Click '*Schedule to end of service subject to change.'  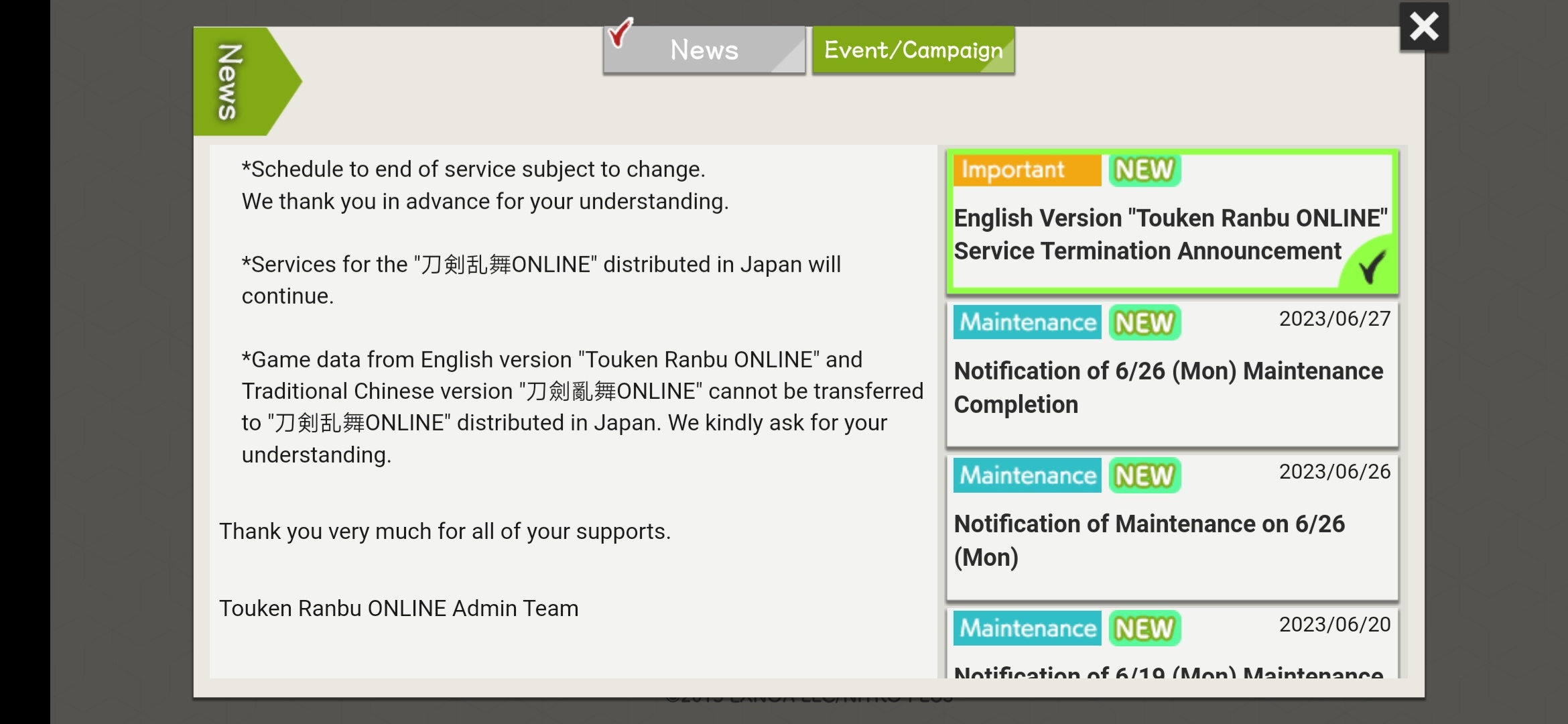click(x=473, y=169)
